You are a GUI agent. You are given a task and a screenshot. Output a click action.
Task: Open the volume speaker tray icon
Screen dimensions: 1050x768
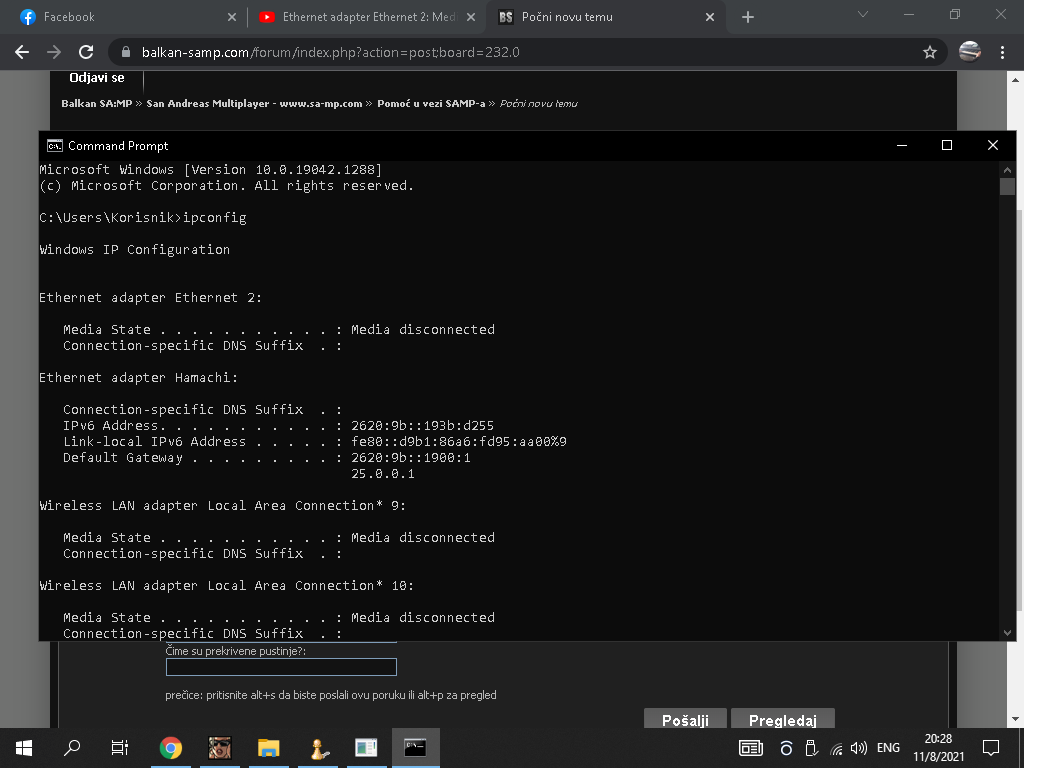click(858, 748)
